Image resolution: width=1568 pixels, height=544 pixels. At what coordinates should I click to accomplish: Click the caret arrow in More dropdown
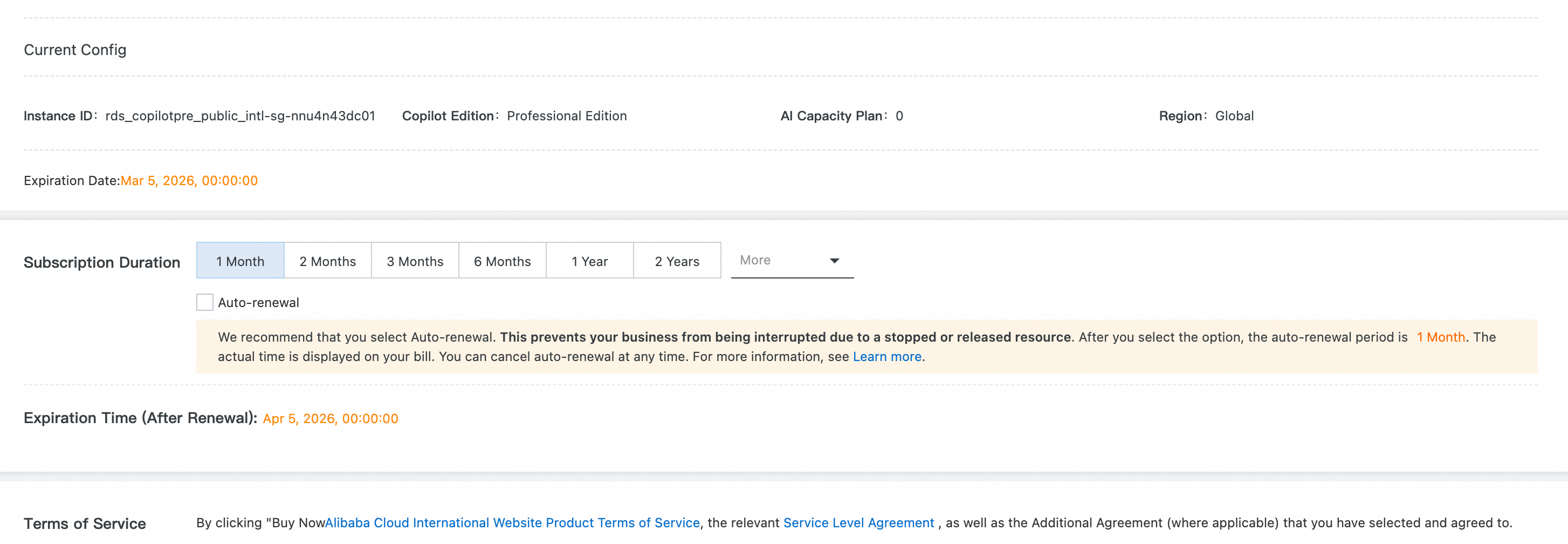pos(835,261)
